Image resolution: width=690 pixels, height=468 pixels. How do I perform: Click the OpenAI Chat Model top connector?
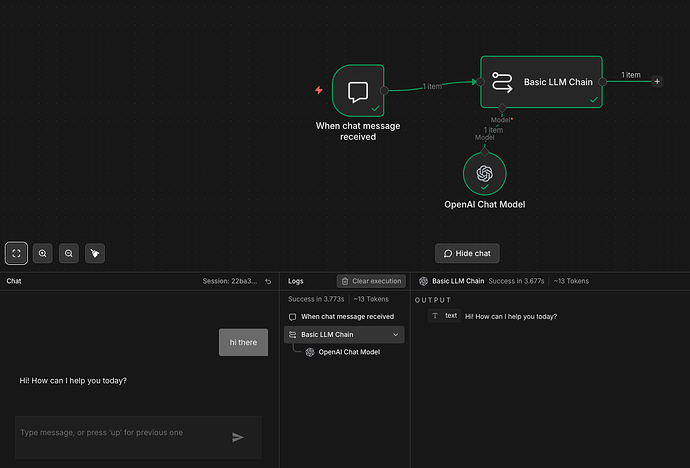click(484, 152)
